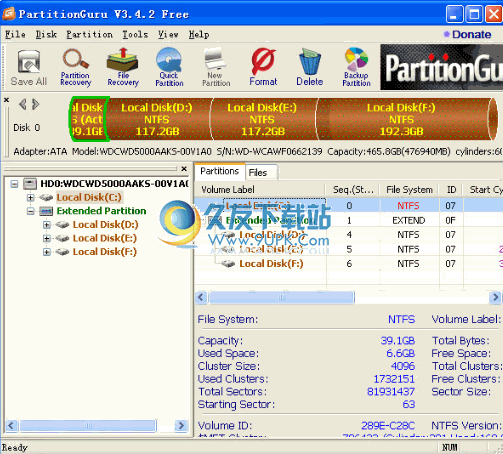Expand Local Disk(C:) tree node

30,198
